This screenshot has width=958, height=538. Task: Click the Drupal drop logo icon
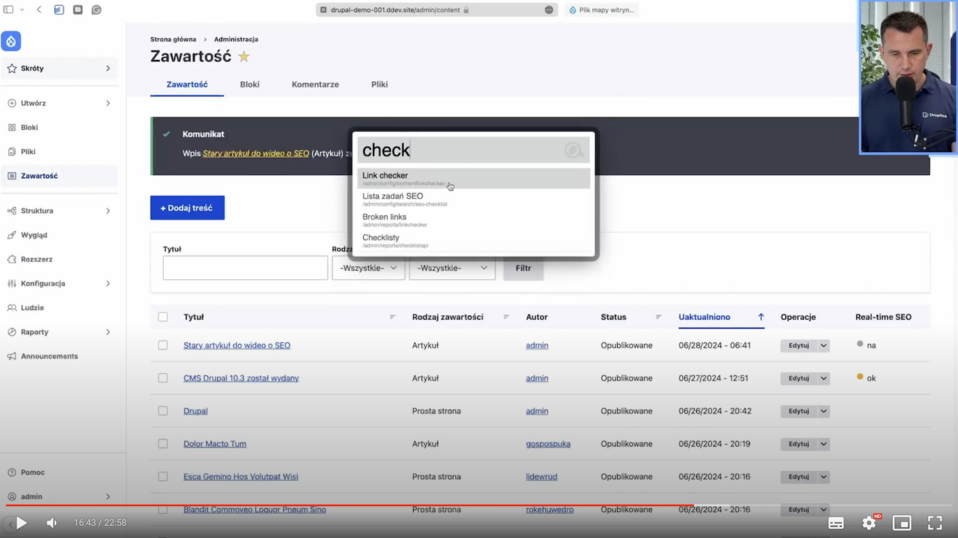pos(11,41)
